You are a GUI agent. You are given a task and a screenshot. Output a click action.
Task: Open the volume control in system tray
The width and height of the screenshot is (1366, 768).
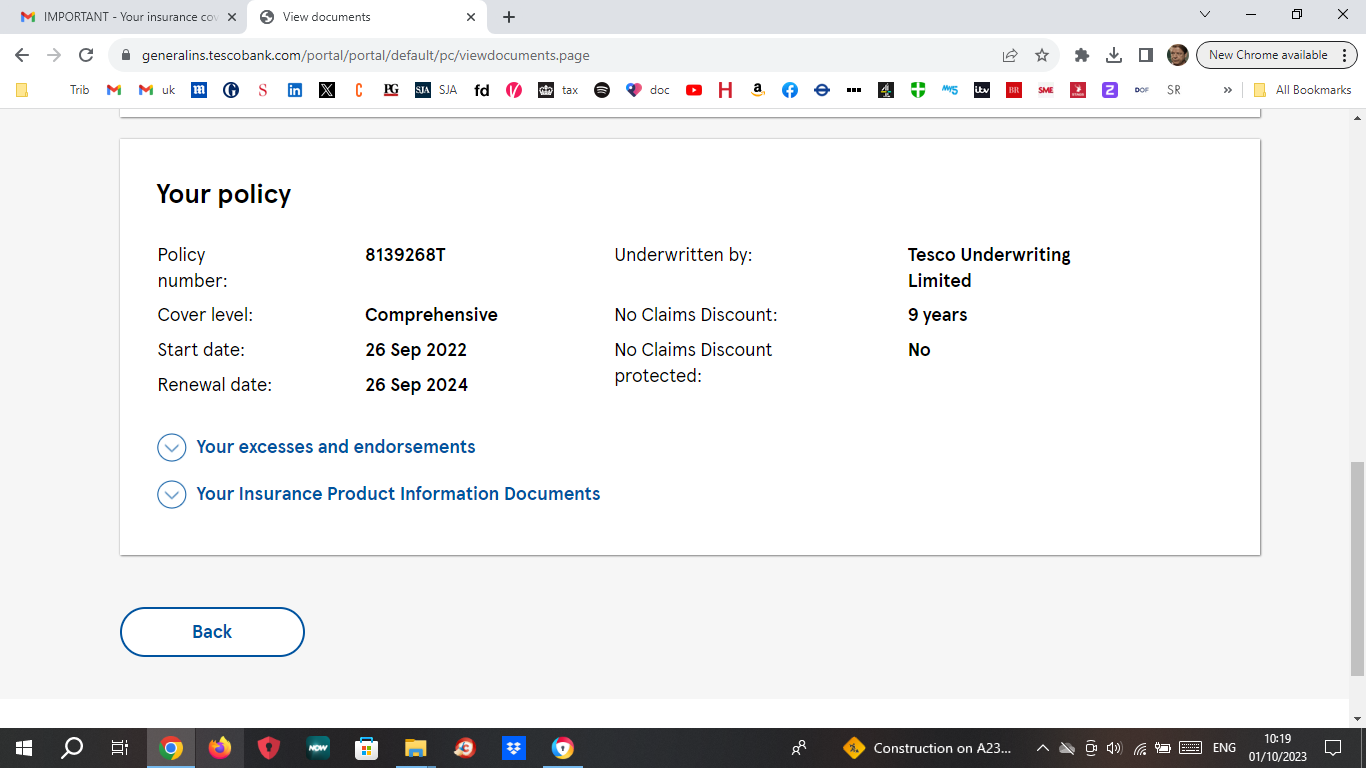coord(1115,748)
